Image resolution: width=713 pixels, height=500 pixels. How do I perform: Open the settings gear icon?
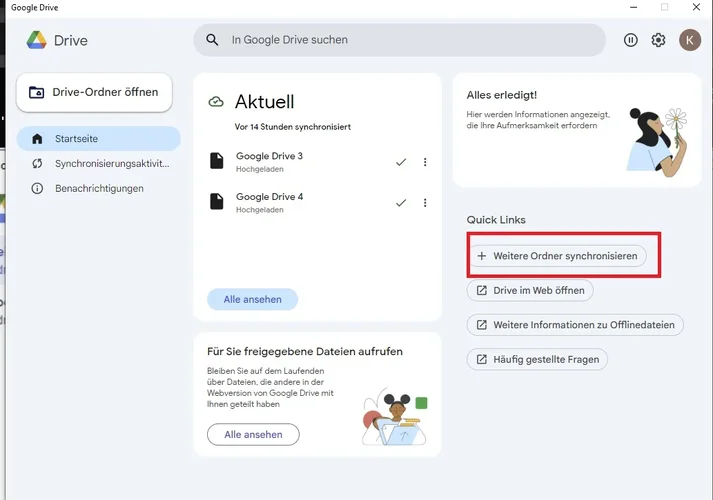[659, 40]
